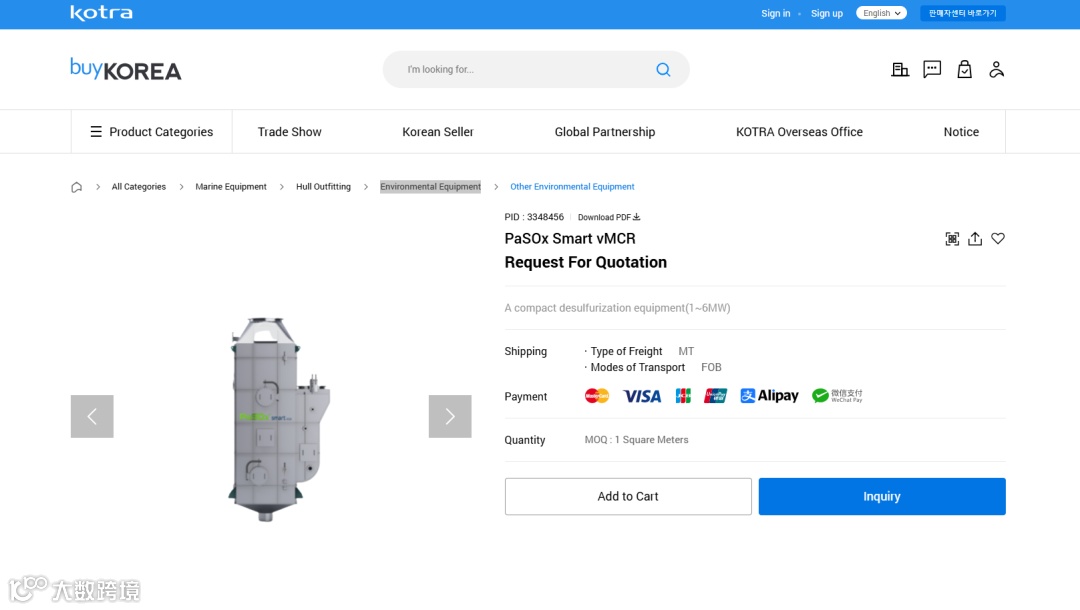Click the Mastercard payment logo

click(x=597, y=396)
